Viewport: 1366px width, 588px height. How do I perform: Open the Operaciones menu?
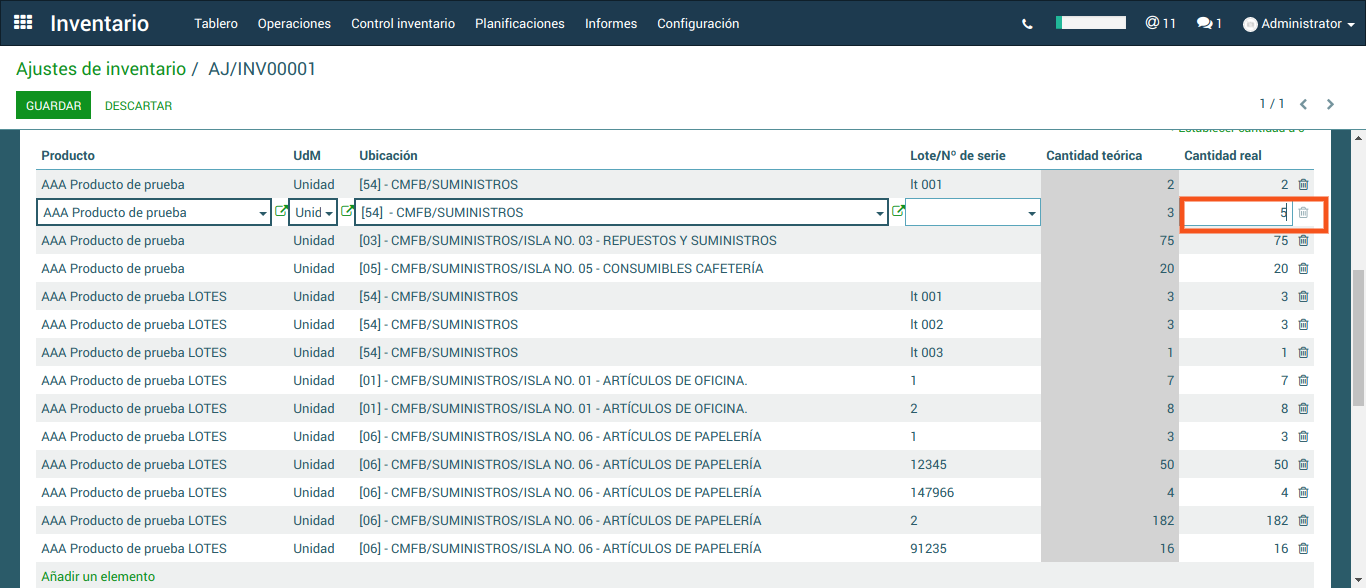click(x=294, y=24)
